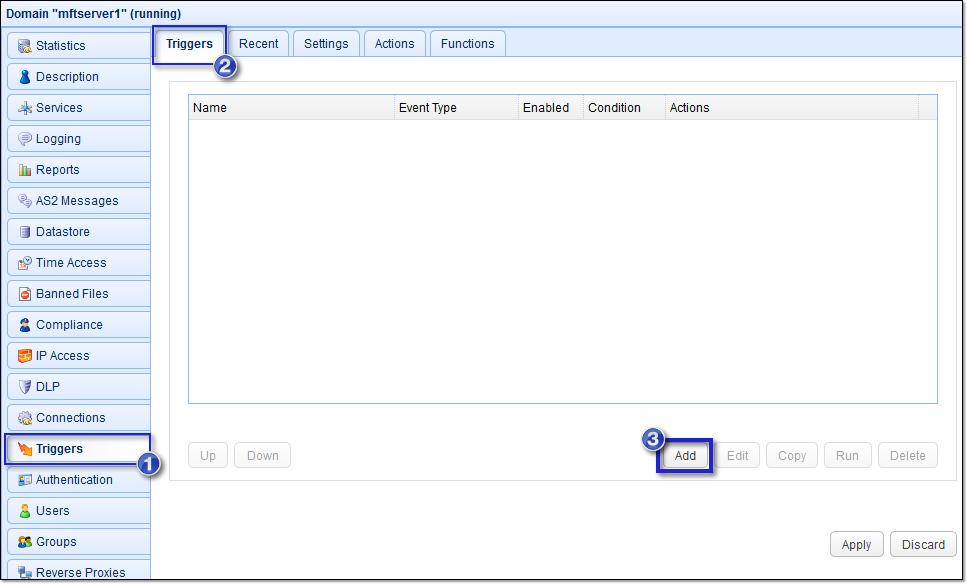Click the Services sidebar icon
Screen dimensions: 967x584
pos(25,108)
